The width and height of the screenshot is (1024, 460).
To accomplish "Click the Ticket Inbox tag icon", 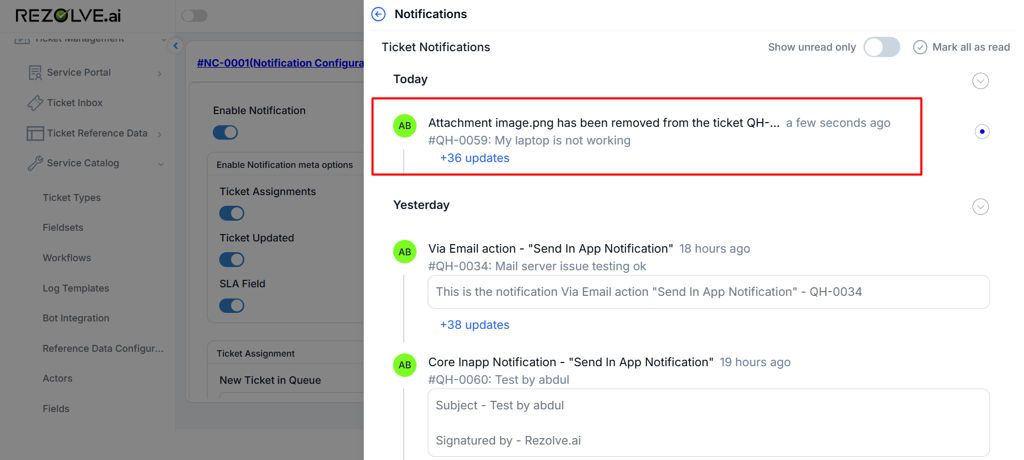I will pyautogui.click(x=35, y=103).
